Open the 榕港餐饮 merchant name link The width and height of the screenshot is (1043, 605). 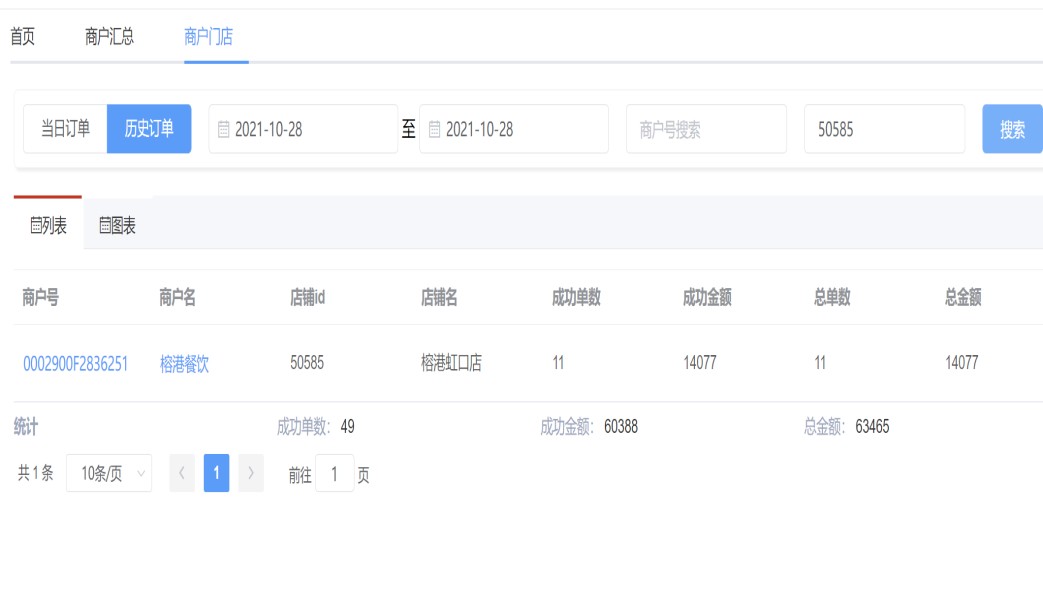(x=184, y=364)
